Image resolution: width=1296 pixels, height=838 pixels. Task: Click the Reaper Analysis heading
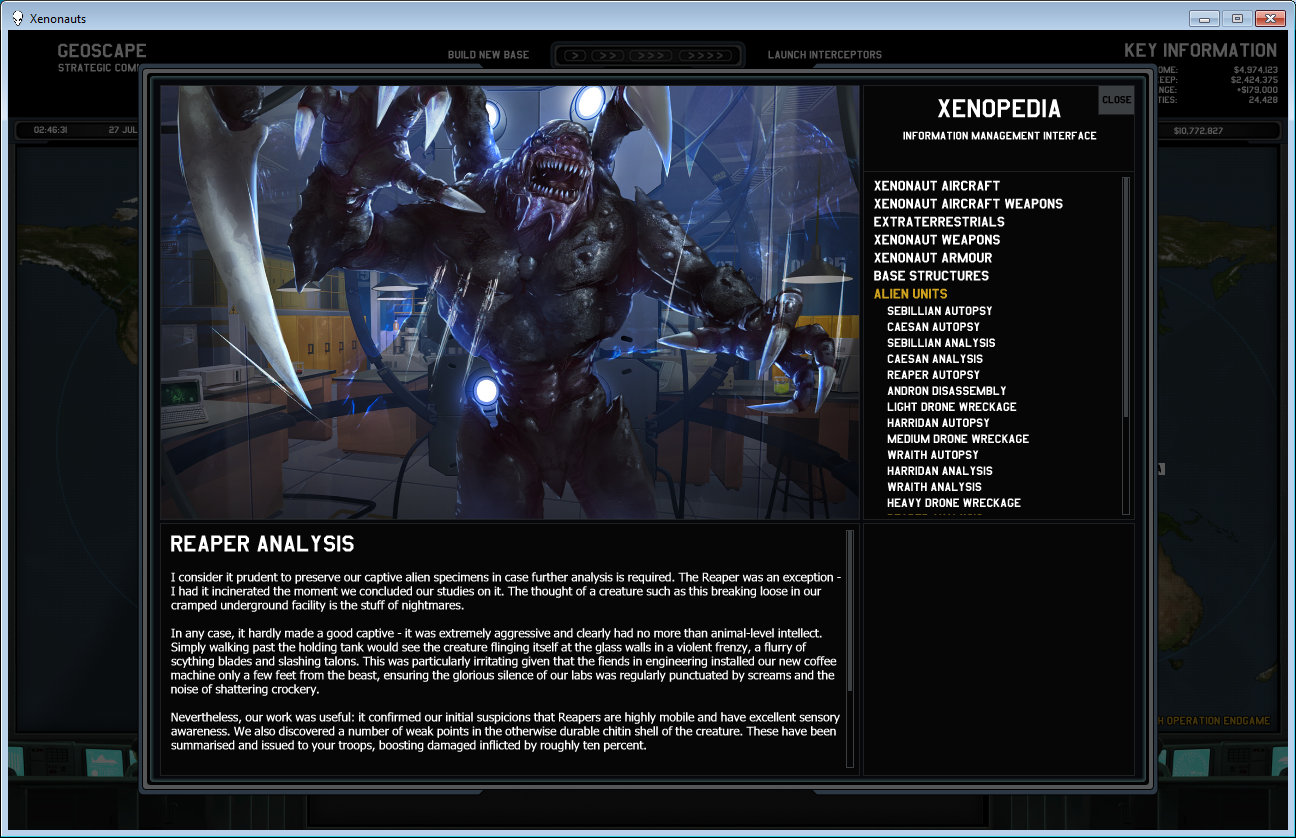(x=262, y=545)
